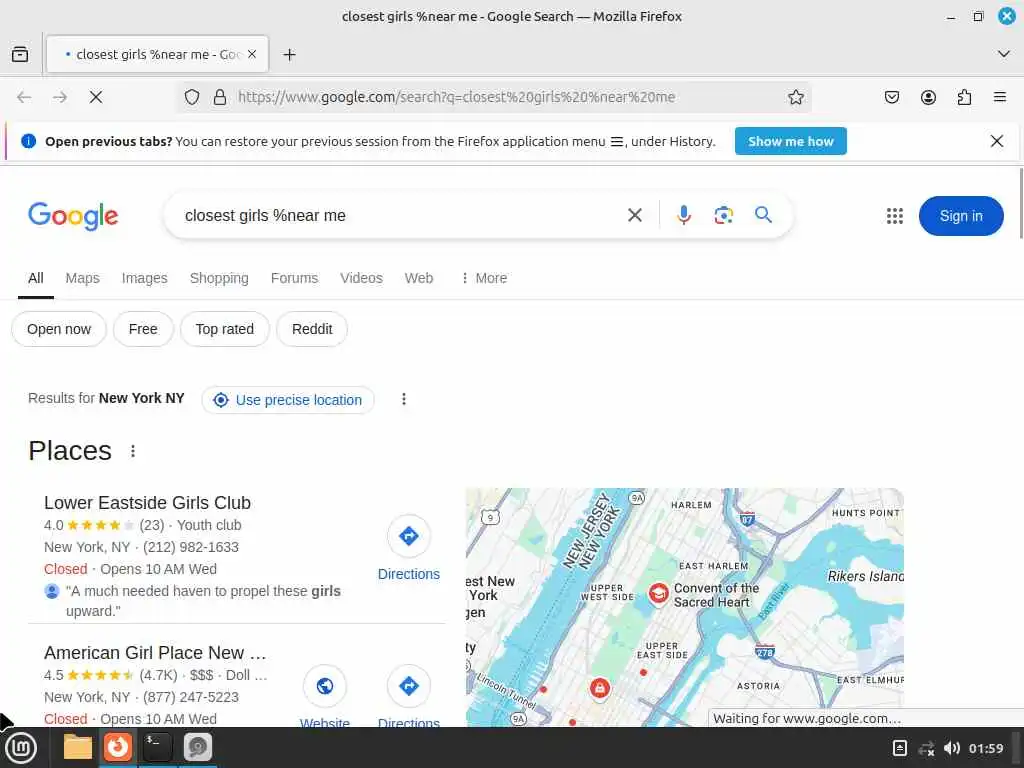Go forward one page
The image size is (1024, 768).
click(60, 97)
